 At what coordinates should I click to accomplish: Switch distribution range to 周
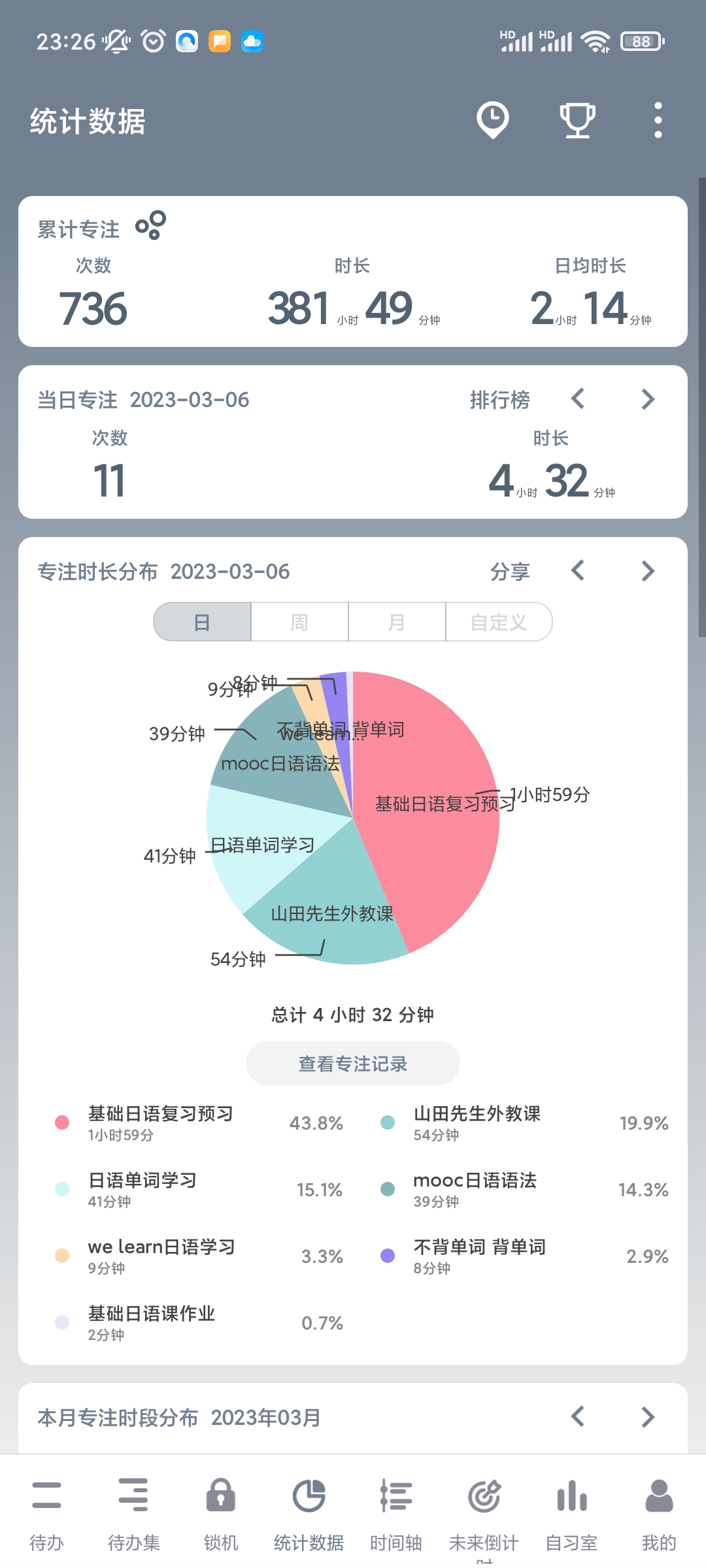tap(299, 622)
